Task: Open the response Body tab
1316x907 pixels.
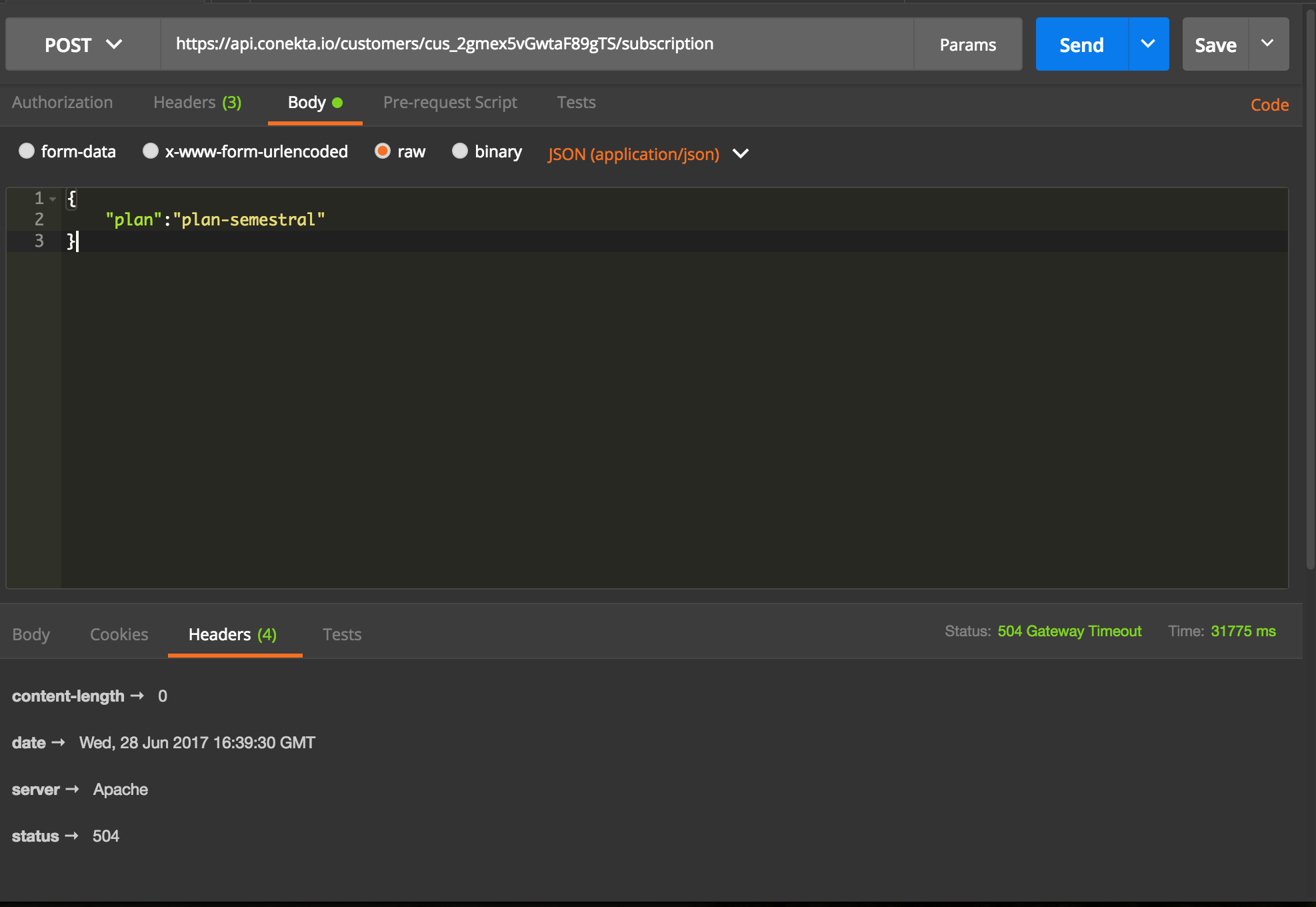Action: (x=31, y=634)
